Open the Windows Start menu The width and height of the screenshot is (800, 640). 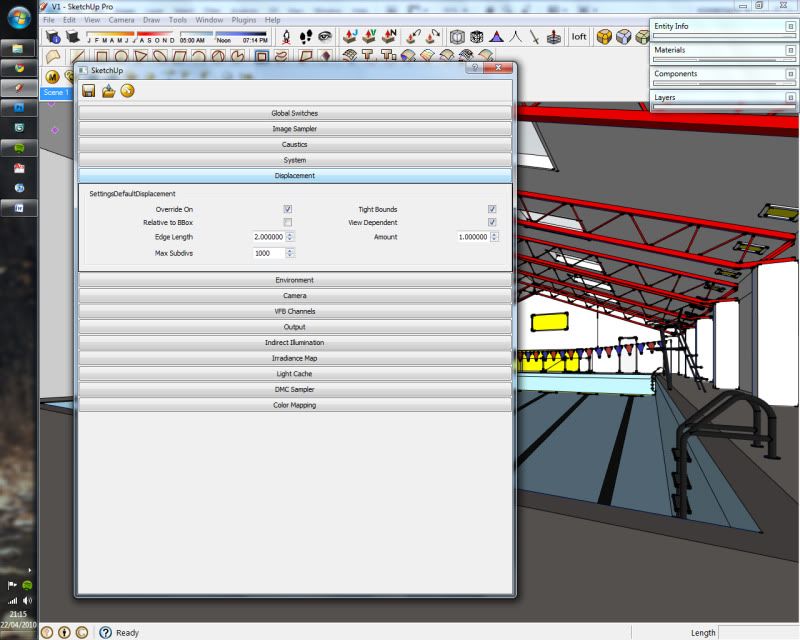19,17
